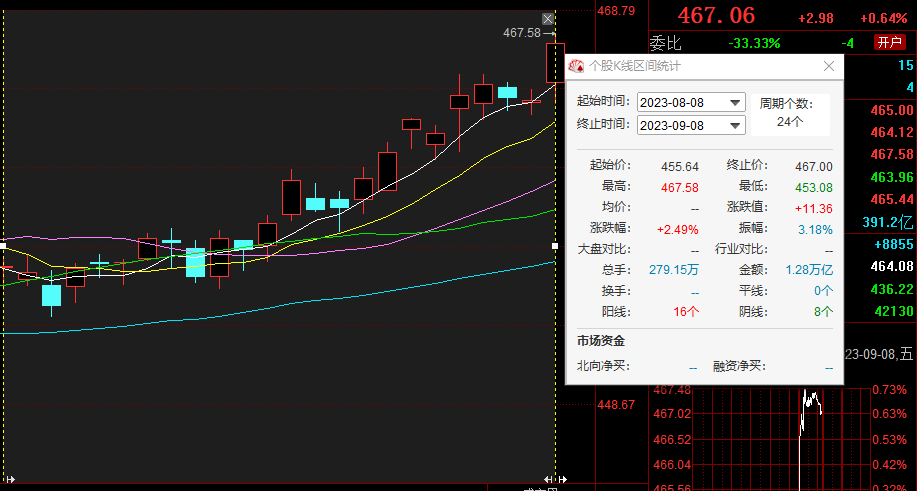Viewport: 917px width, 491px height.
Task: Click the 融资净买 label
Action: pos(739,366)
